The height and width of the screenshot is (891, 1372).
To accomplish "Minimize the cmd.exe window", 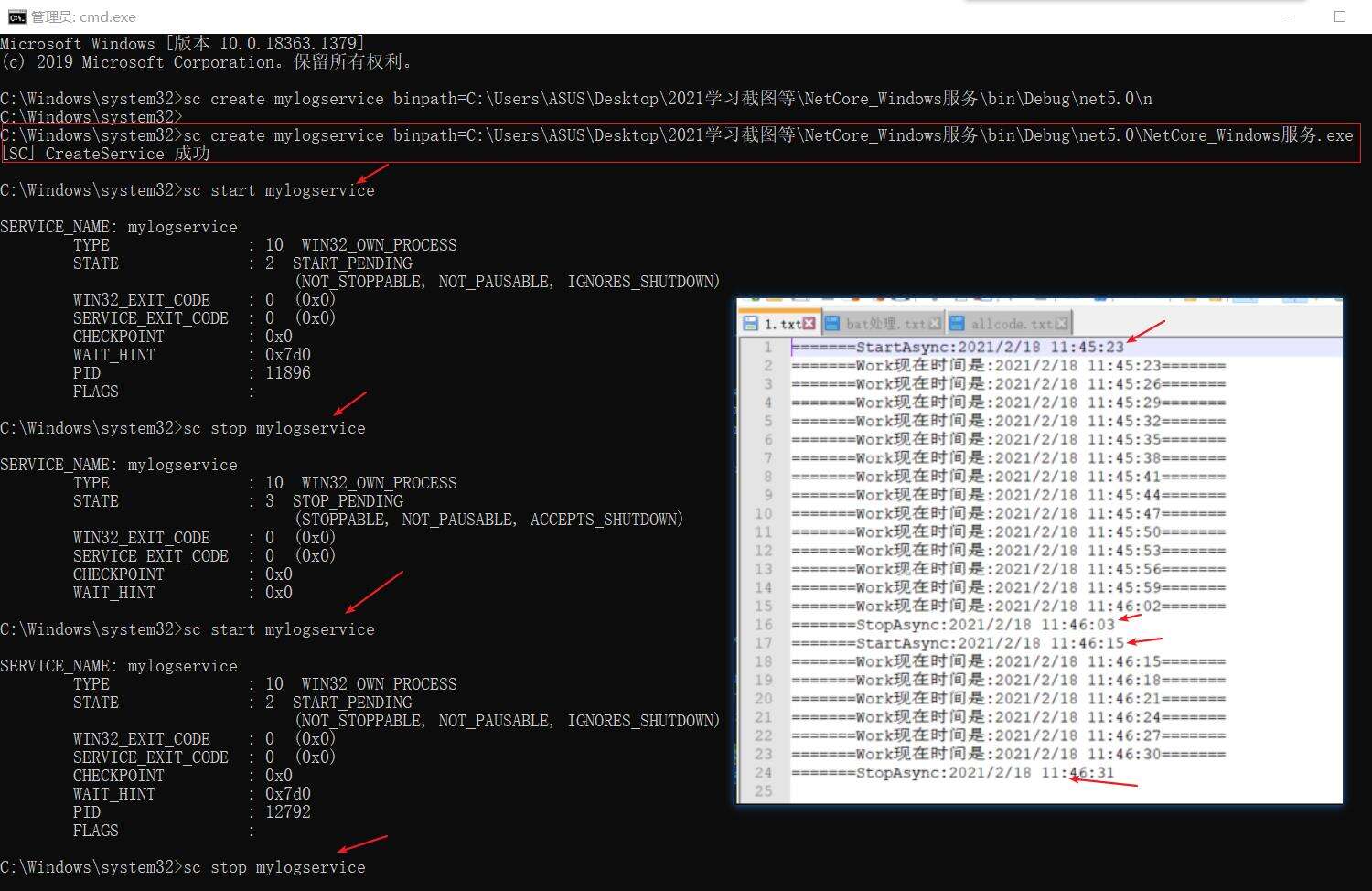I will 1288,16.
